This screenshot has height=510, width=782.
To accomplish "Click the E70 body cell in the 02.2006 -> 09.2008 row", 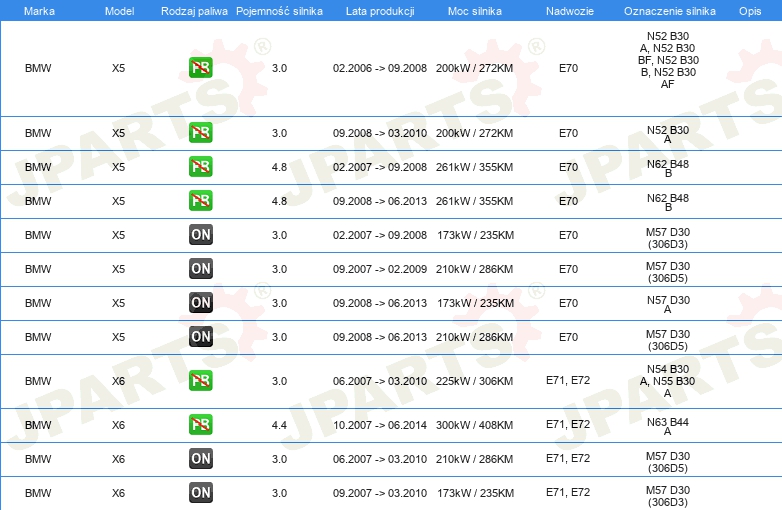I will pos(568,68).
